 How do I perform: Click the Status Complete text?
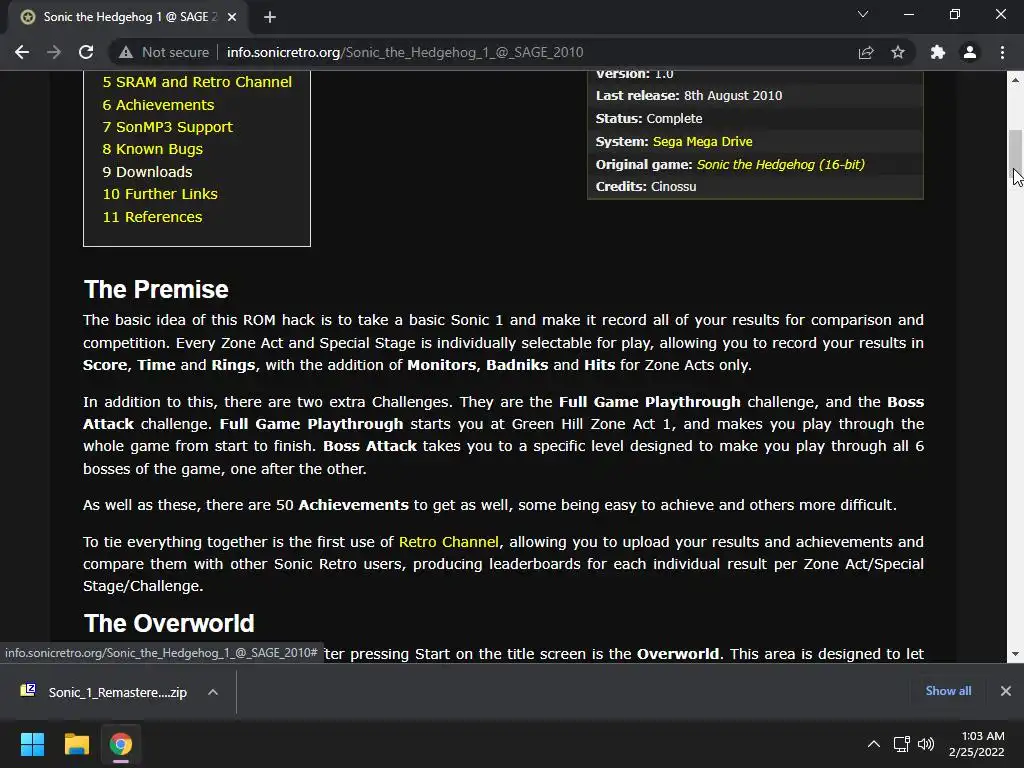click(648, 118)
